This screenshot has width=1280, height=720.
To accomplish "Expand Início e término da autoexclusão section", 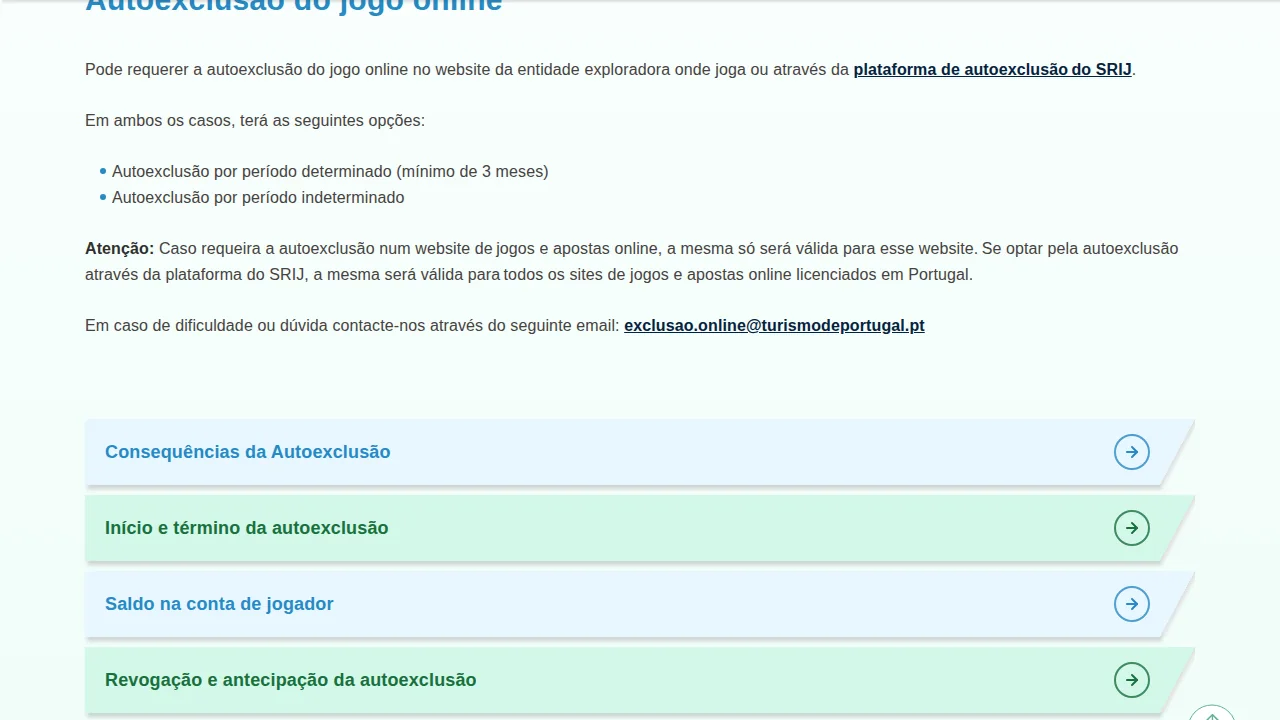I will pos(640,528).
